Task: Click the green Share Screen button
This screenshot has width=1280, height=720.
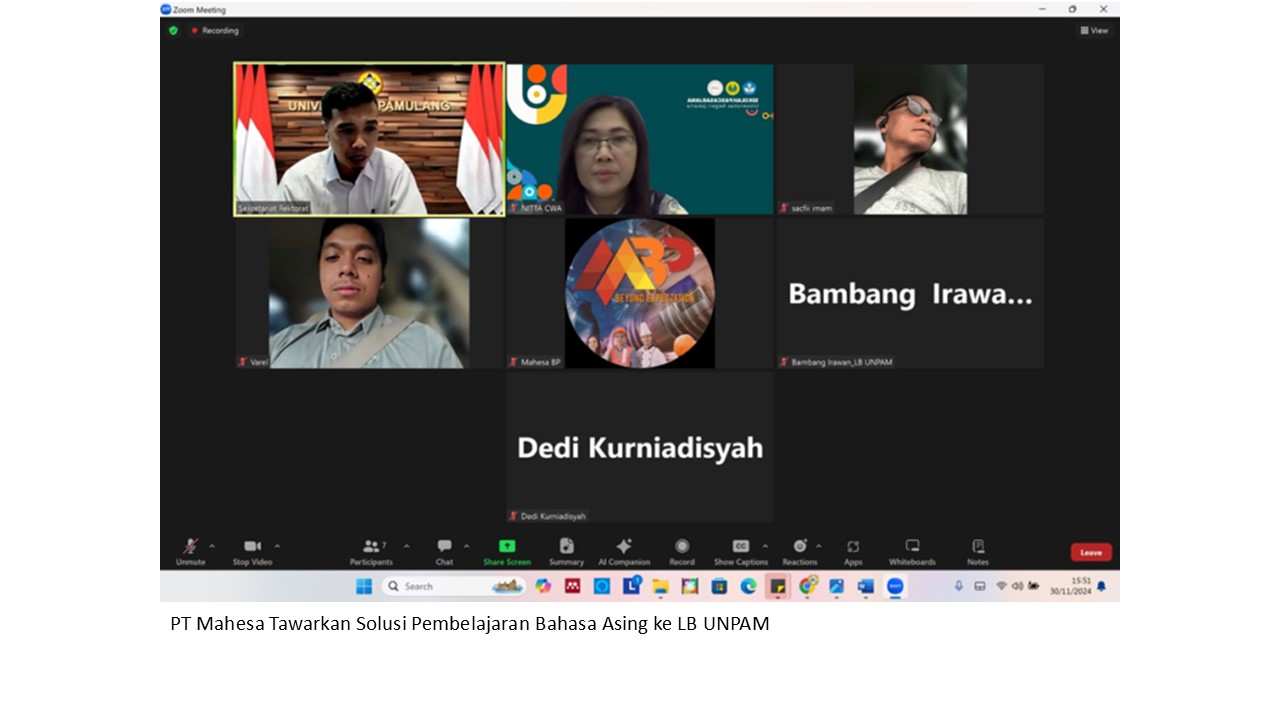Action: click(507, 551)
